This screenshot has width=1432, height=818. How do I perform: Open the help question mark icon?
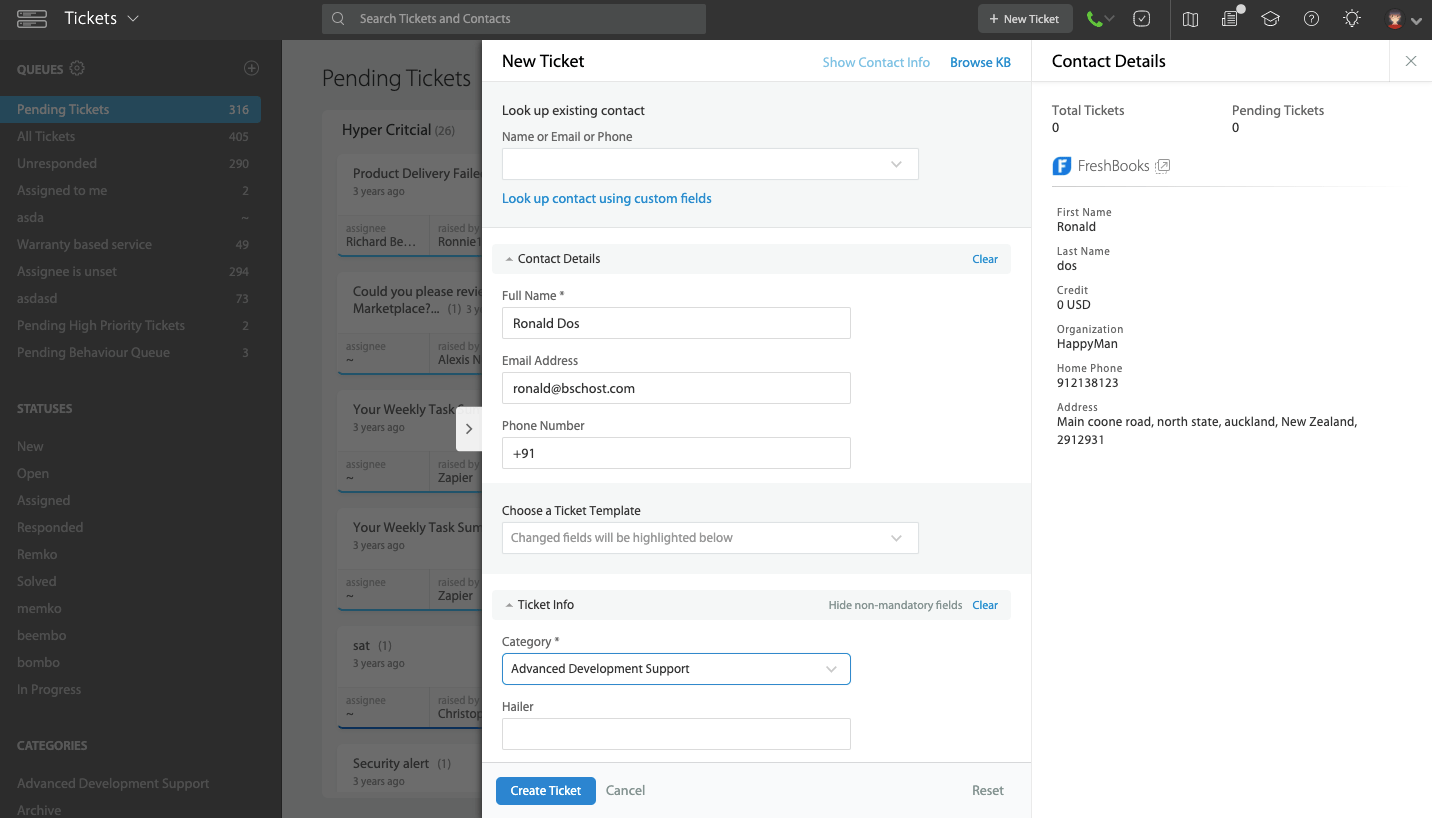tap(1311, 18)
